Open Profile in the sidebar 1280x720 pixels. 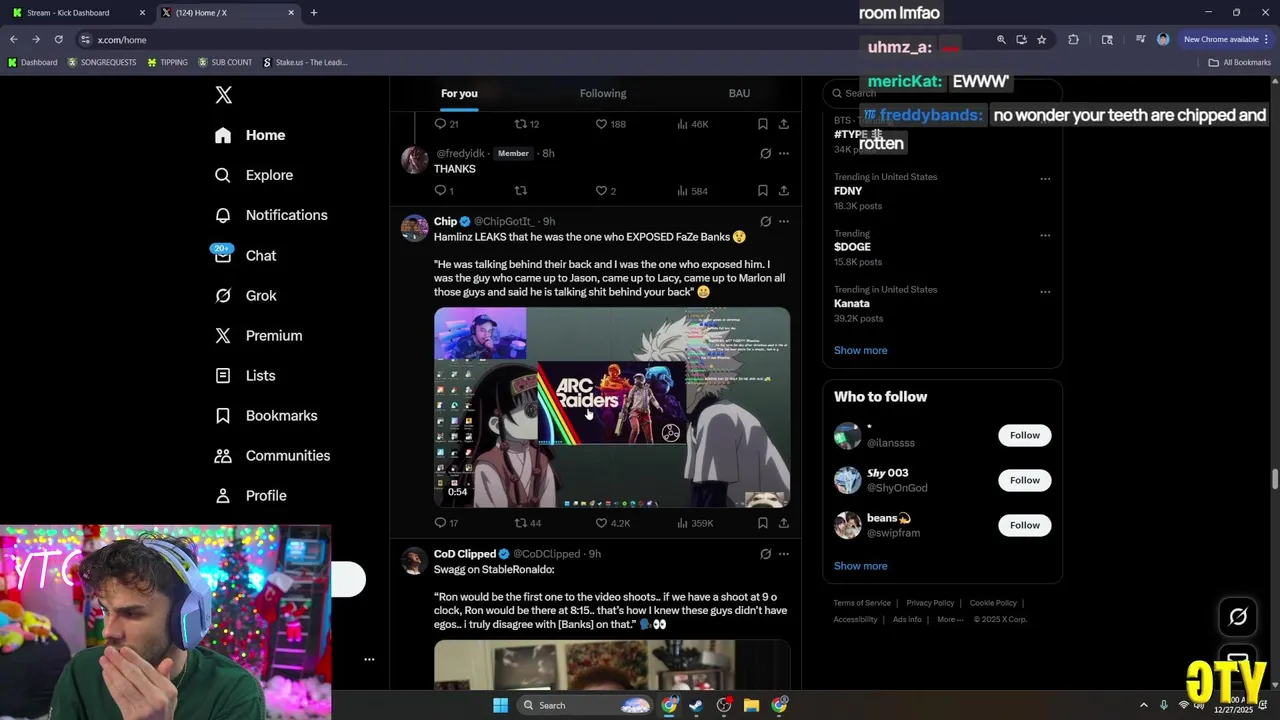[x=251, y=495]
